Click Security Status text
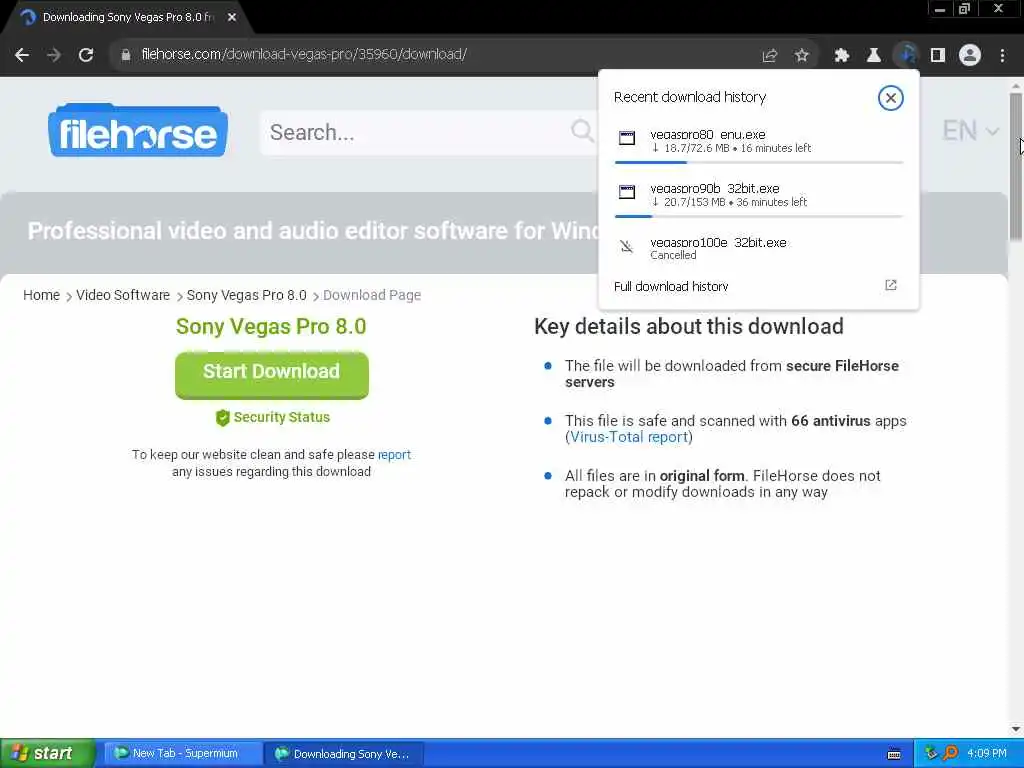The width and height of the screenshot is (1024, 768). click(281, 417)
